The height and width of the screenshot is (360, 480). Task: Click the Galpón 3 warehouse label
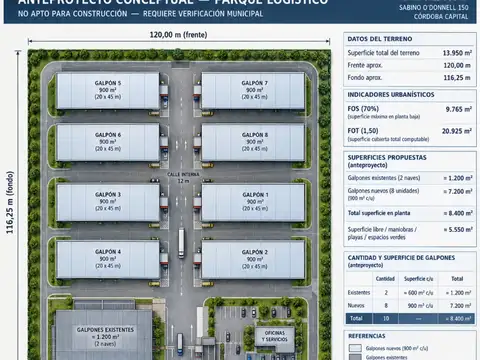click(108, 201)
